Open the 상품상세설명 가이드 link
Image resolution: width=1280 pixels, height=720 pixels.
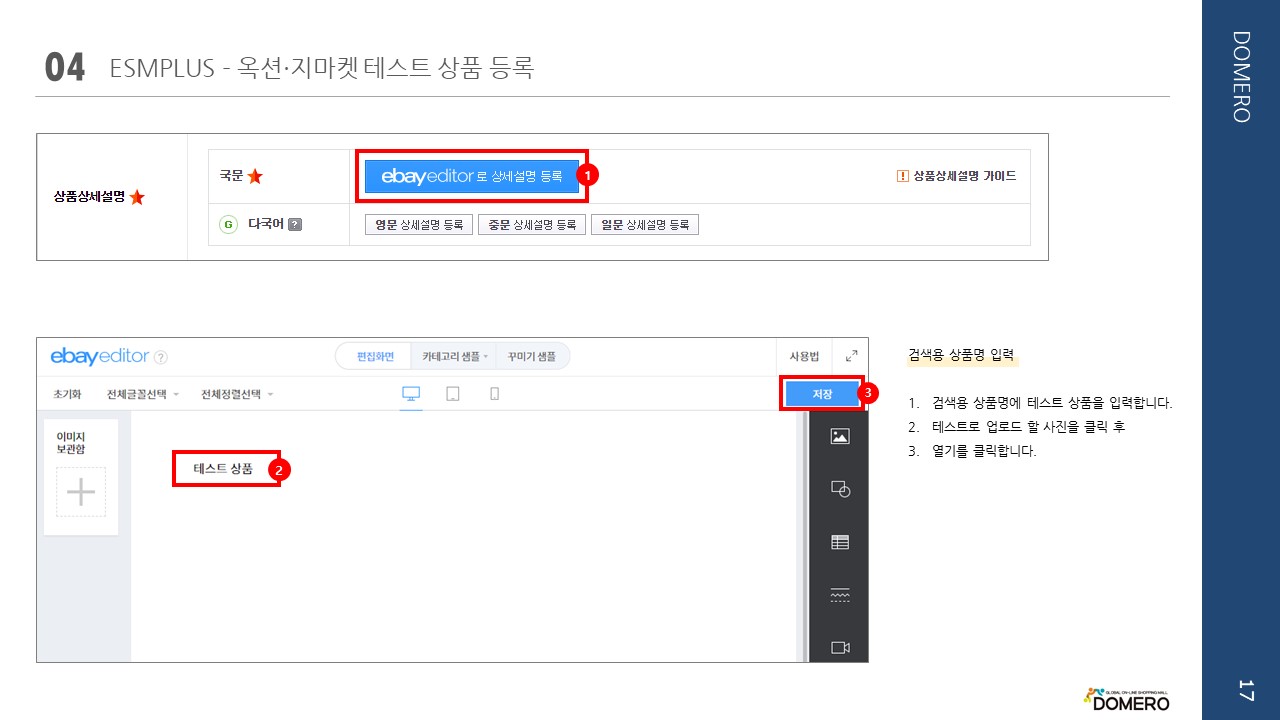pyautogui.click(x=957, y=176)
